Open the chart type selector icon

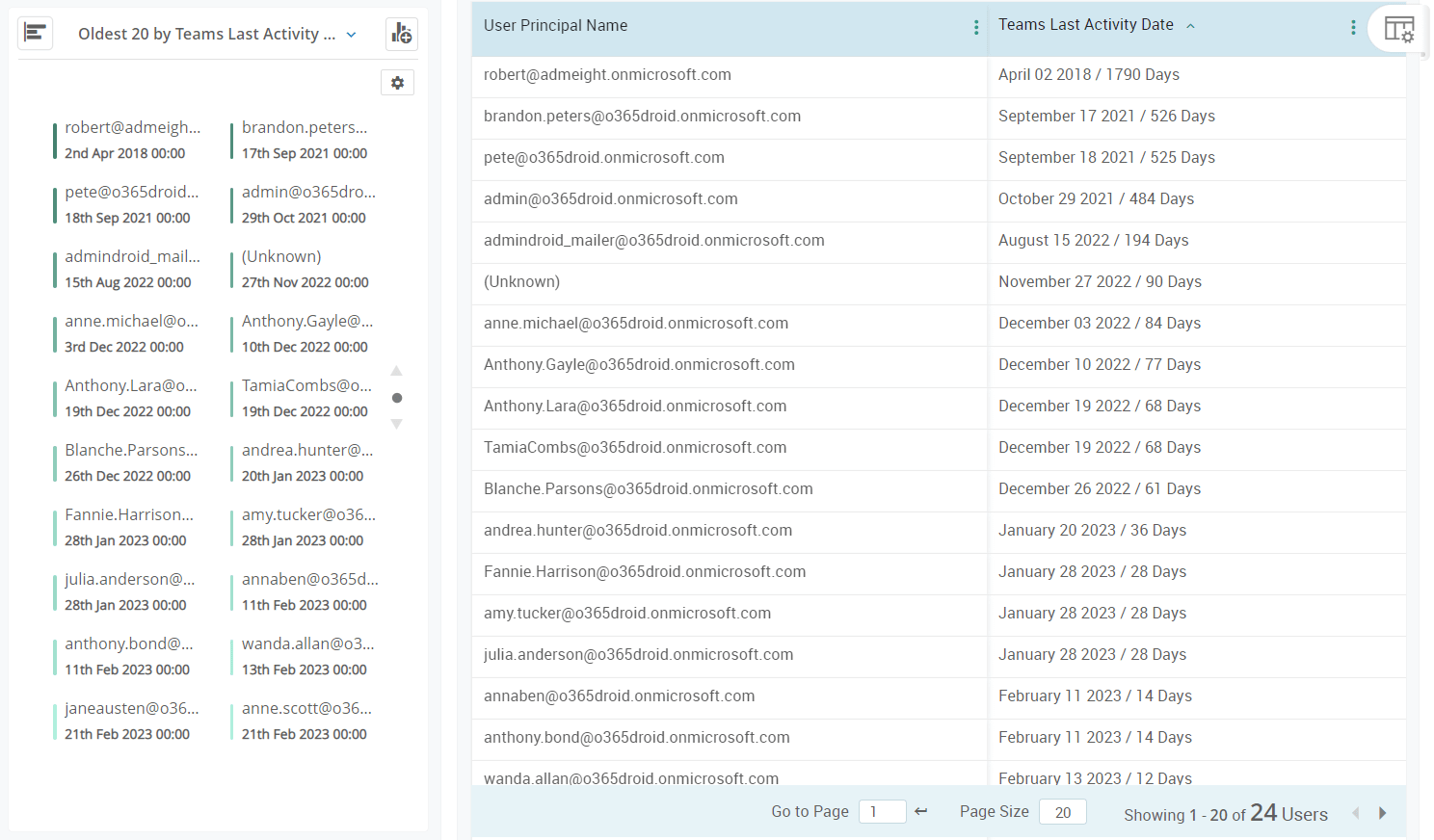[x=35, y=33]
